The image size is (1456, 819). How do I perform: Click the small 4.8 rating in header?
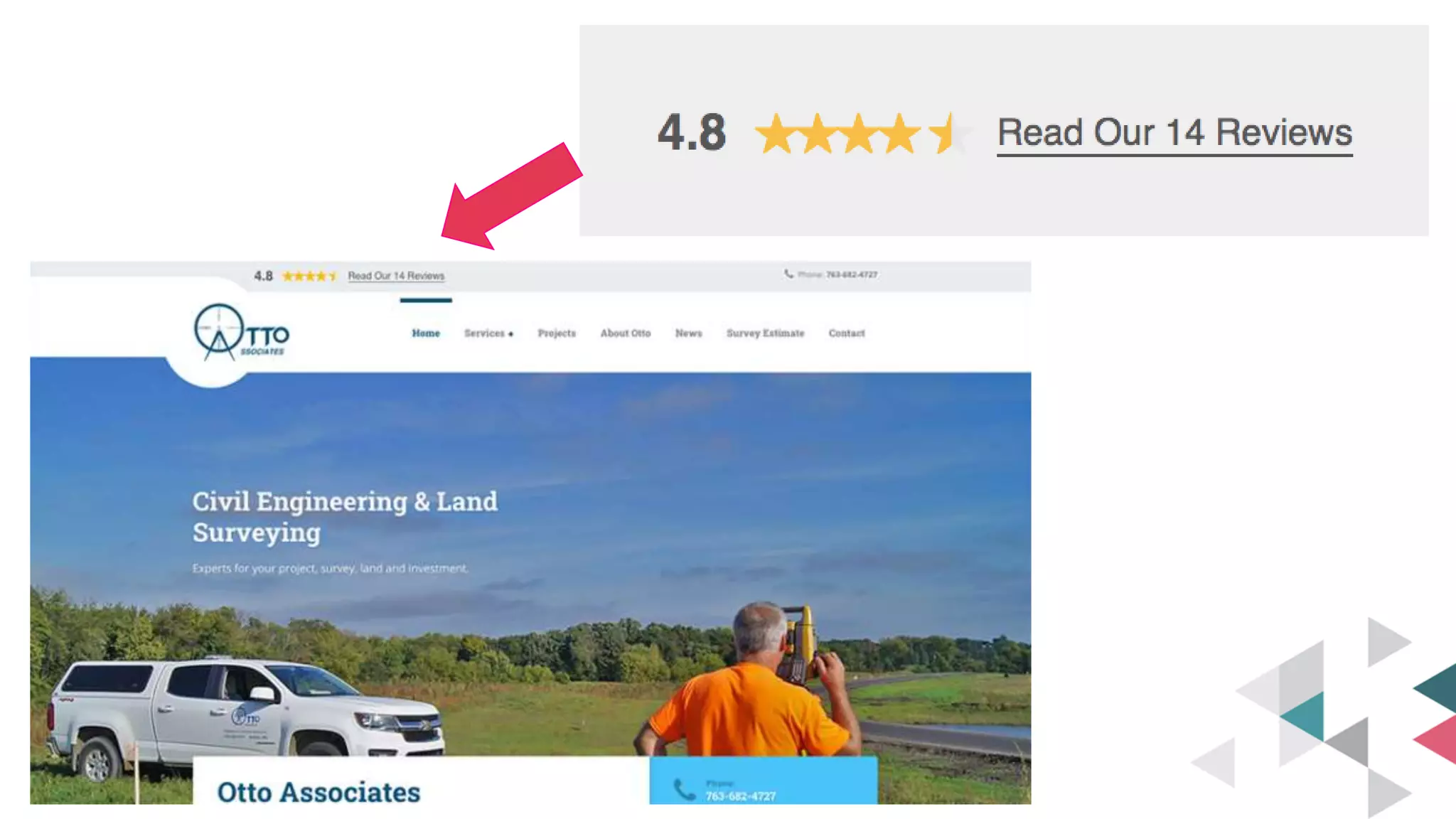click(263, 276)
